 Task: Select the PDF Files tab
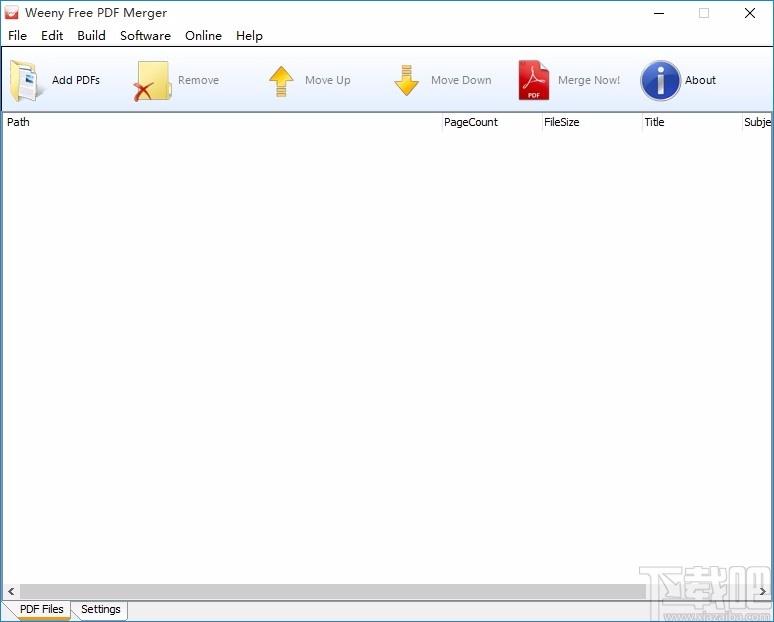(41, 609)
